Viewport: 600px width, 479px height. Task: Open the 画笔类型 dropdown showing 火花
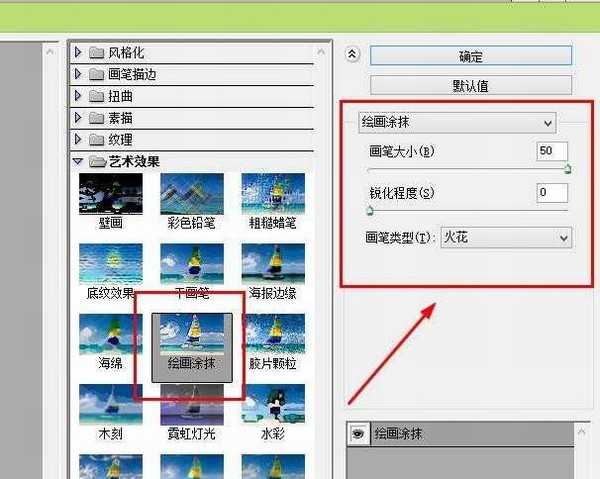click(x=506, y=238)
